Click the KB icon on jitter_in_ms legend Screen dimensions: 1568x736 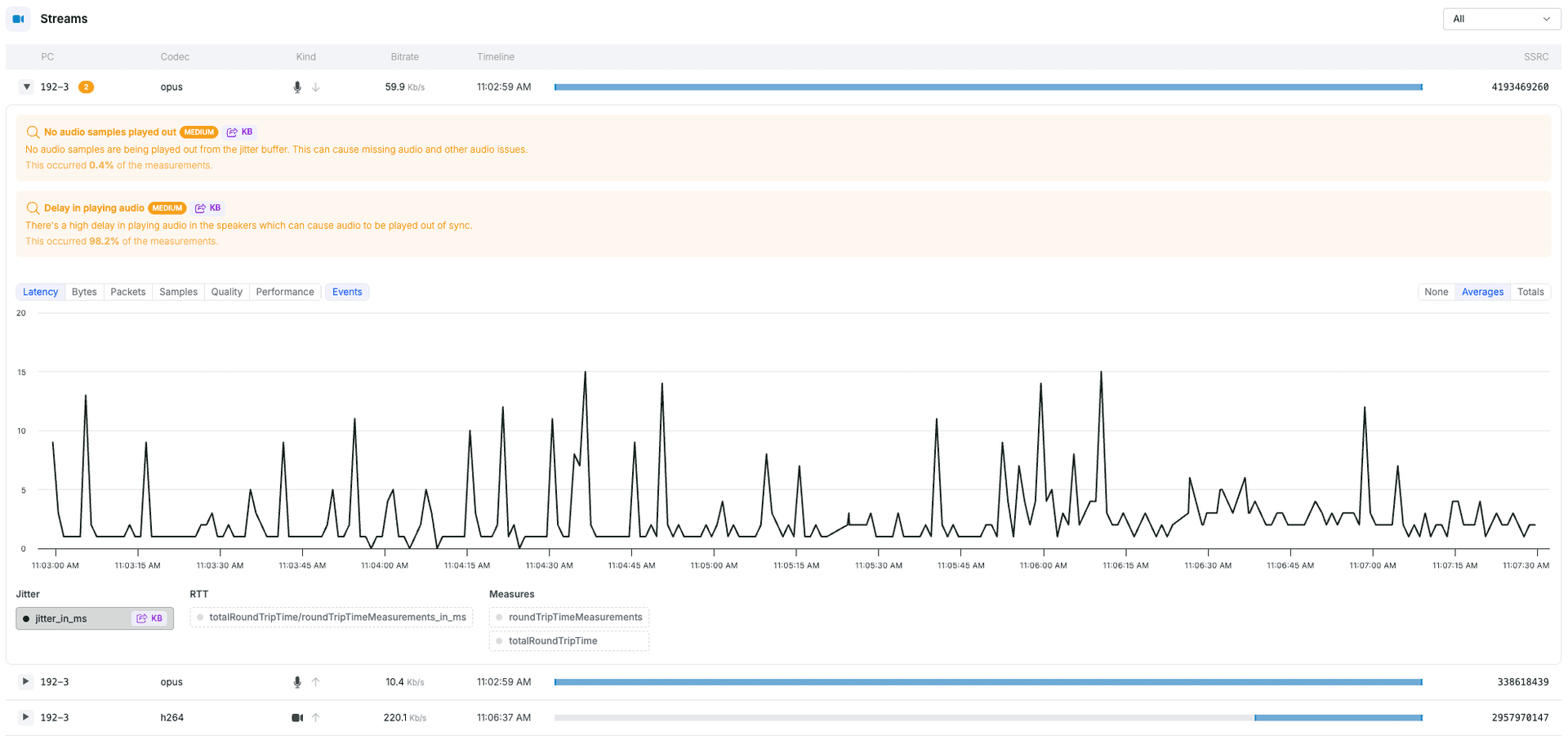coord(149,618)
